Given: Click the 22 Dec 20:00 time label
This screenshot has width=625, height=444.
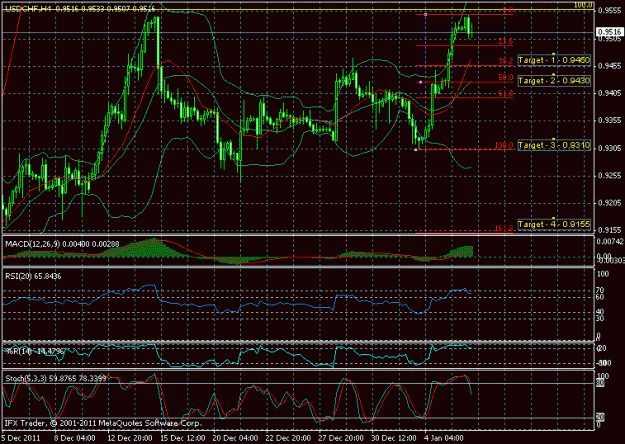Looking at the screenshot, I should (288, 438).
